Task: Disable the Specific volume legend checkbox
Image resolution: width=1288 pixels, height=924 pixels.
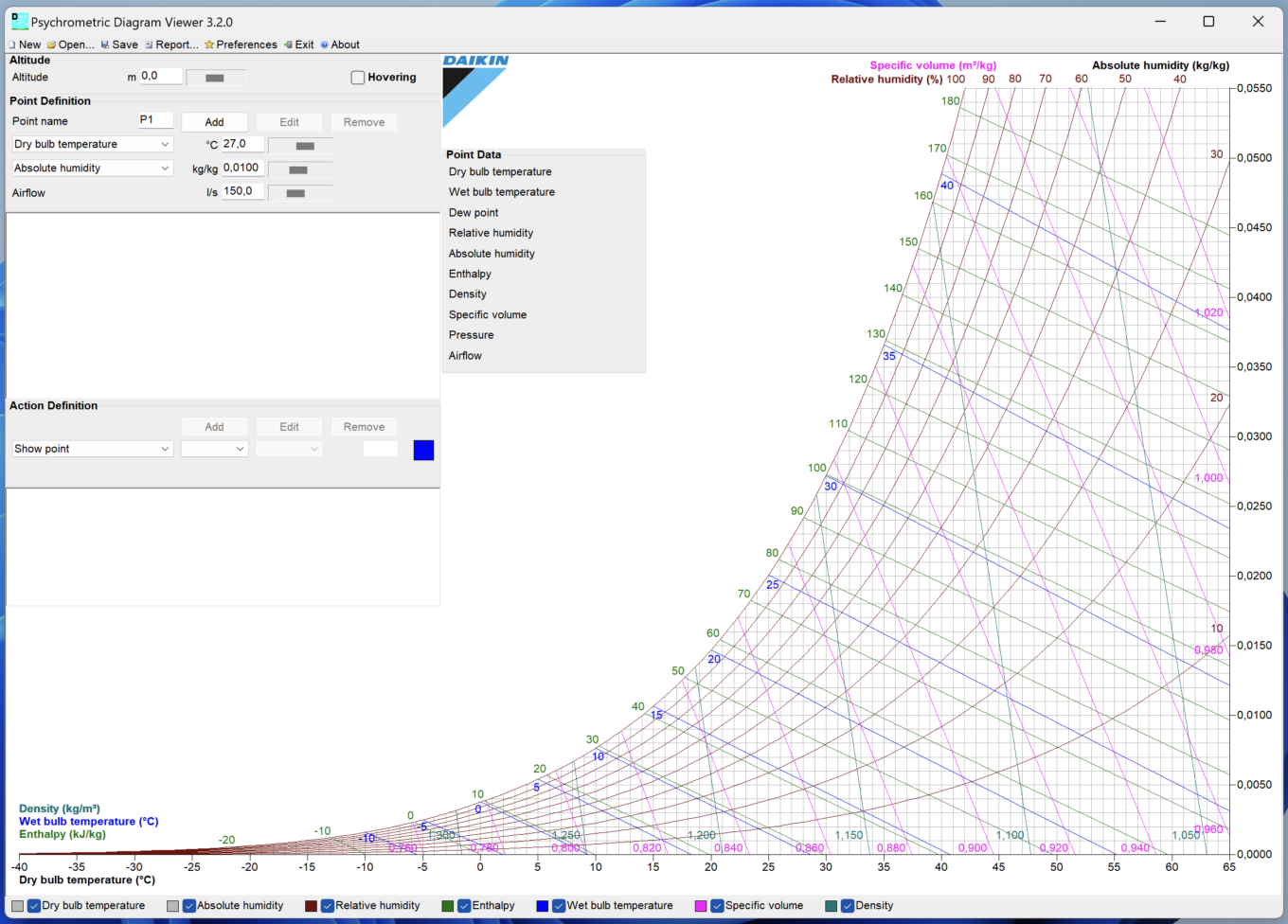Action: [717, 905]
